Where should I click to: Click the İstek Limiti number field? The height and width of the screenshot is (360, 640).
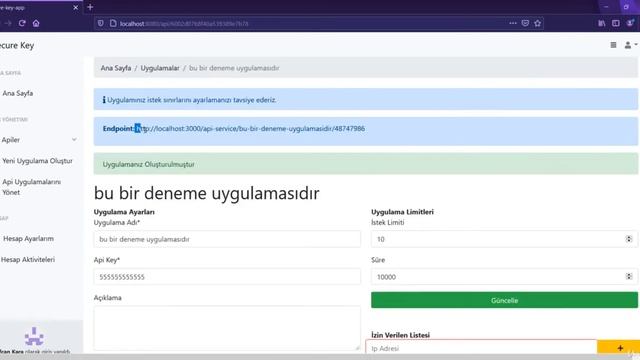[x=504, y=239]
